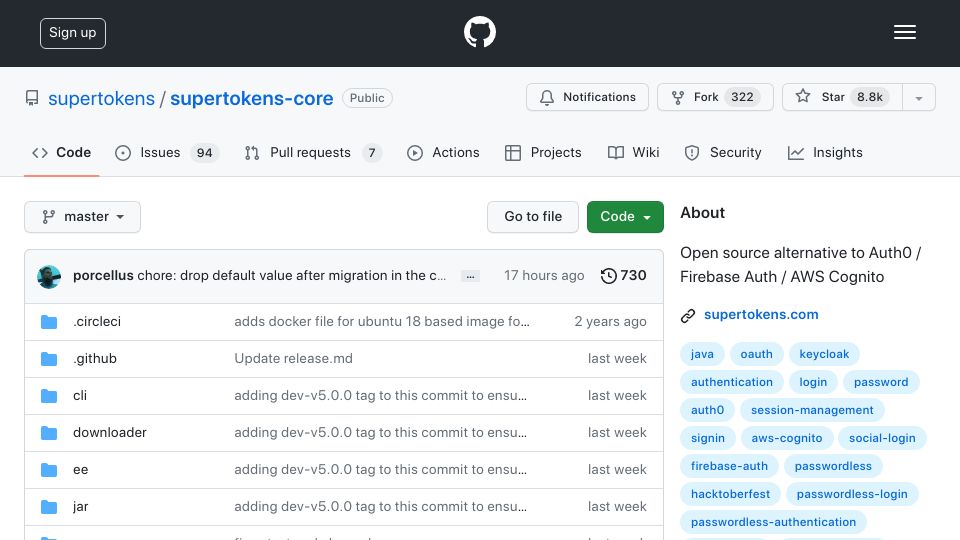
Task: Click the passwordless-login topic tag
Action: [852, 494]
